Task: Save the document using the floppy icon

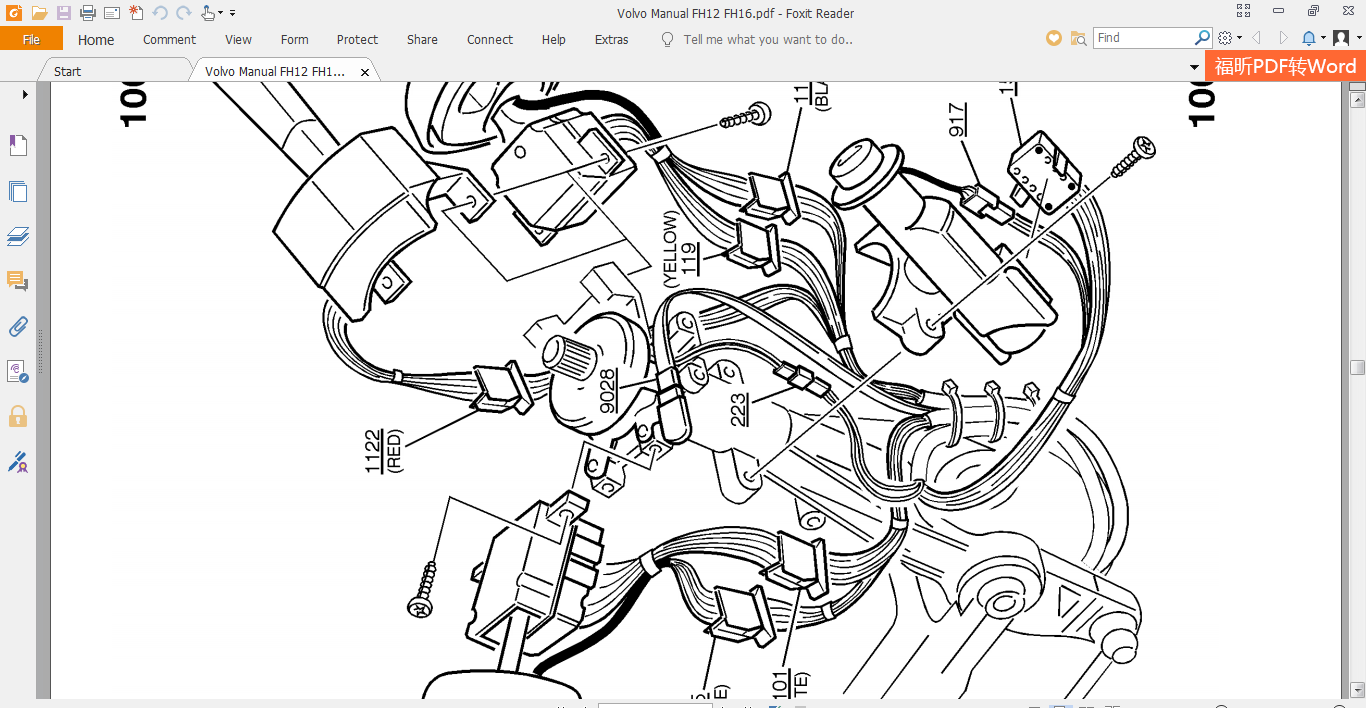Action: pyautogui.click(x=63, y=13)
